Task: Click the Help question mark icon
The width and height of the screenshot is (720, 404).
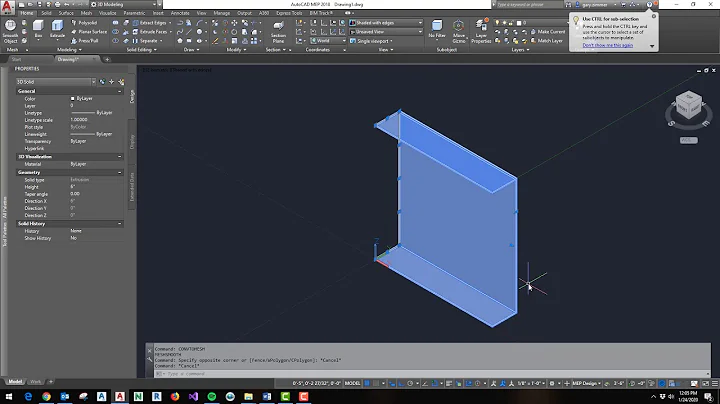Action: click(649, 5)
